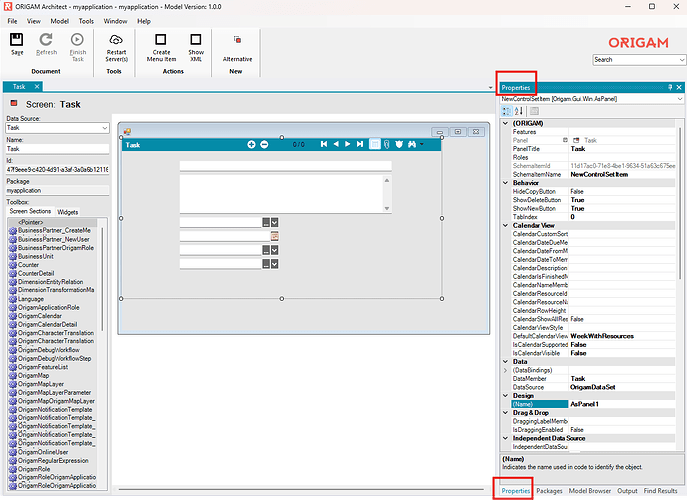
Task: Select OrigamOnlineUser item in Toolbox
Action: coord(43,452)
